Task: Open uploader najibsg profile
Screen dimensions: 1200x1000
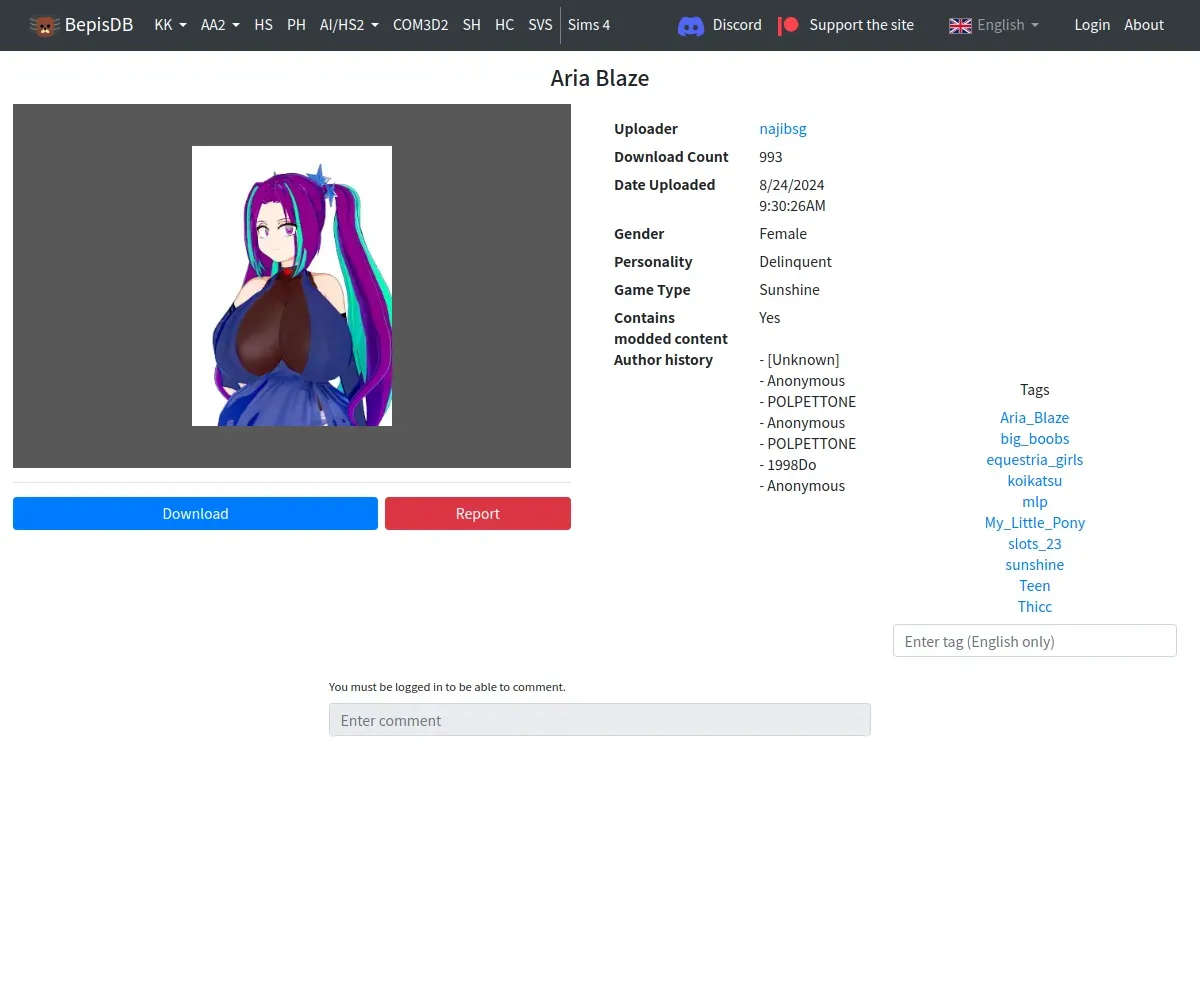Action: point(783,129)
